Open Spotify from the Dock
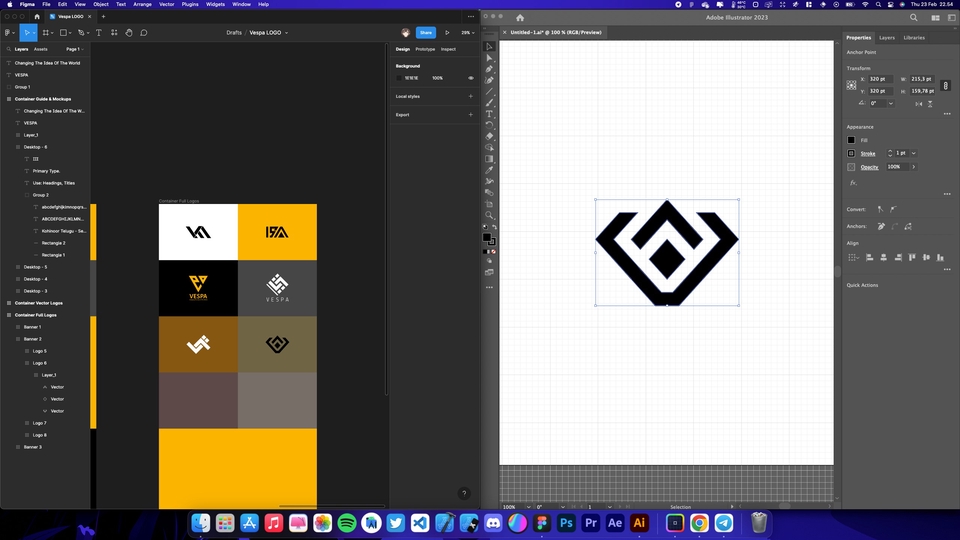960x540 pixels. 347,523
